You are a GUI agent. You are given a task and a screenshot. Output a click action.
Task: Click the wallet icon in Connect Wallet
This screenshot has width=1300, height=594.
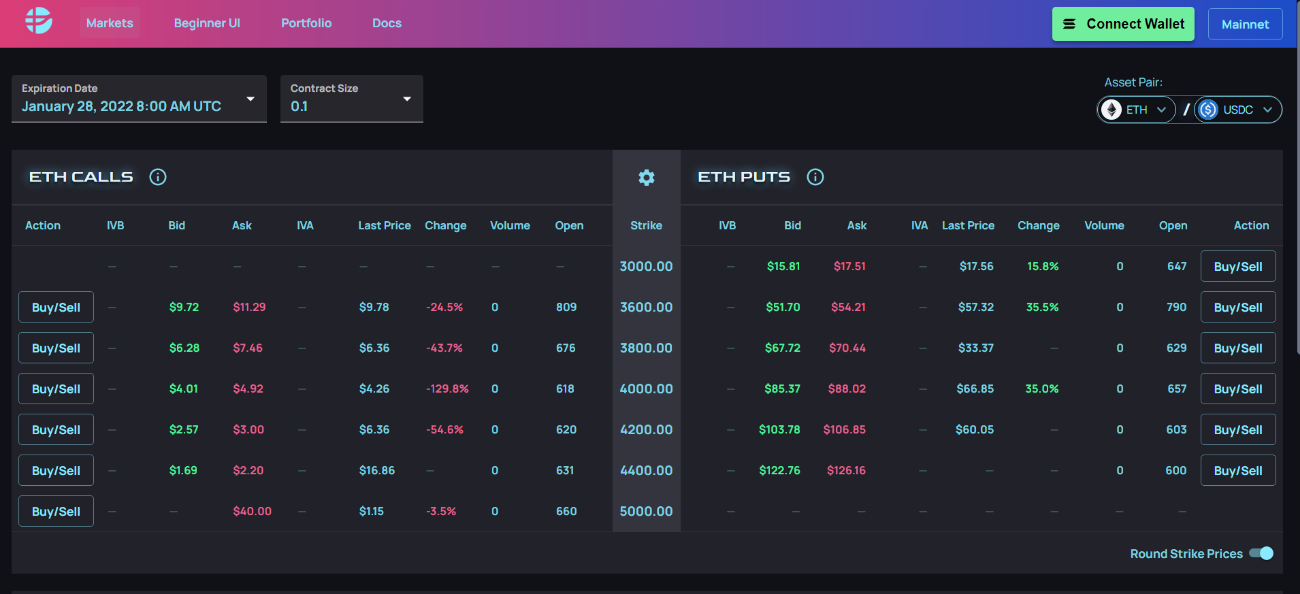click(x=1069, y=24)
